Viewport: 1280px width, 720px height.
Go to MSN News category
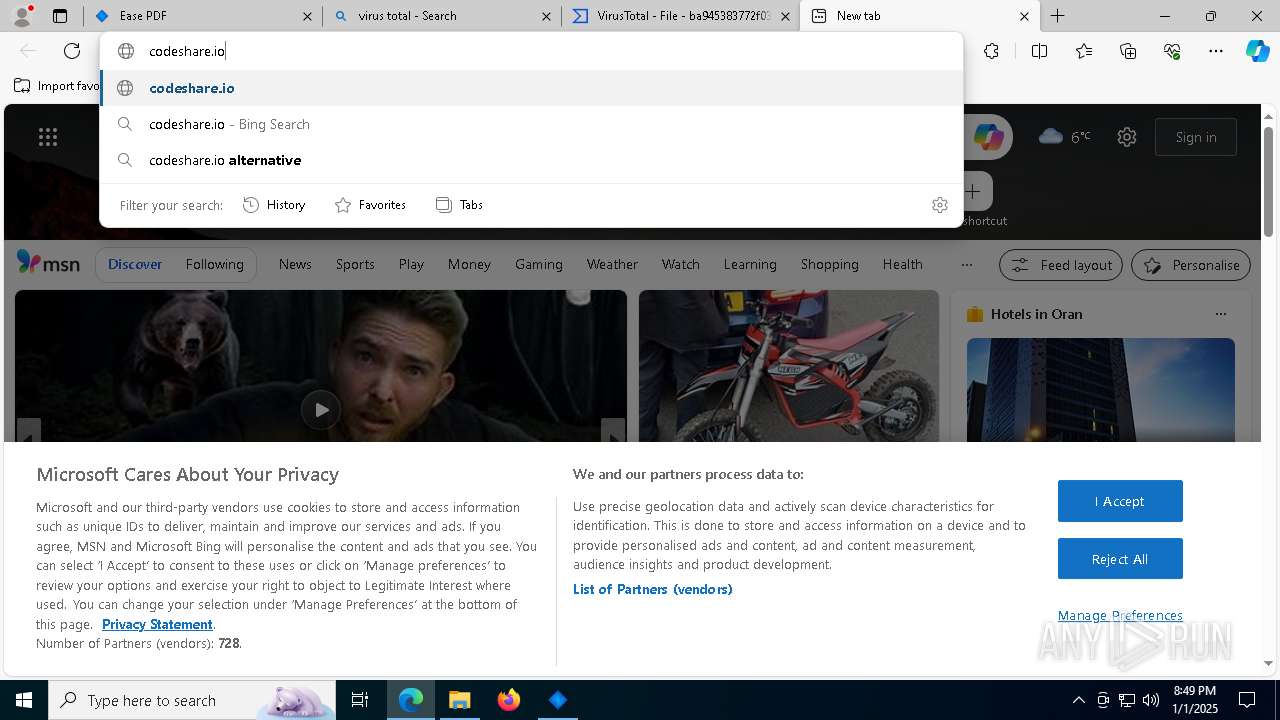click(x=295, y=265)
